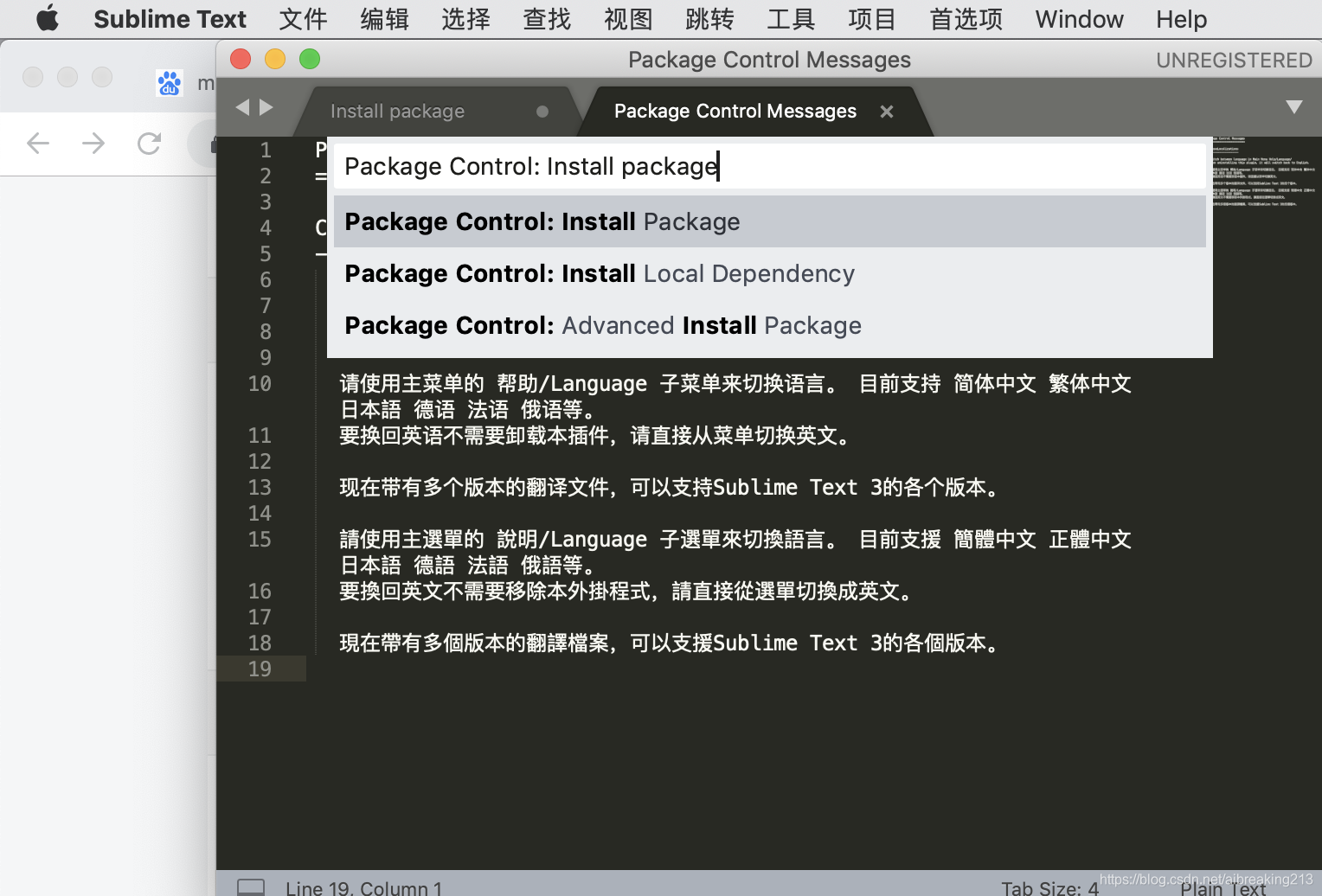The height and width of the screenshot is (896, 1322).
Task: Click the back arrow in the browser toolbar
Action: point(38,143)
